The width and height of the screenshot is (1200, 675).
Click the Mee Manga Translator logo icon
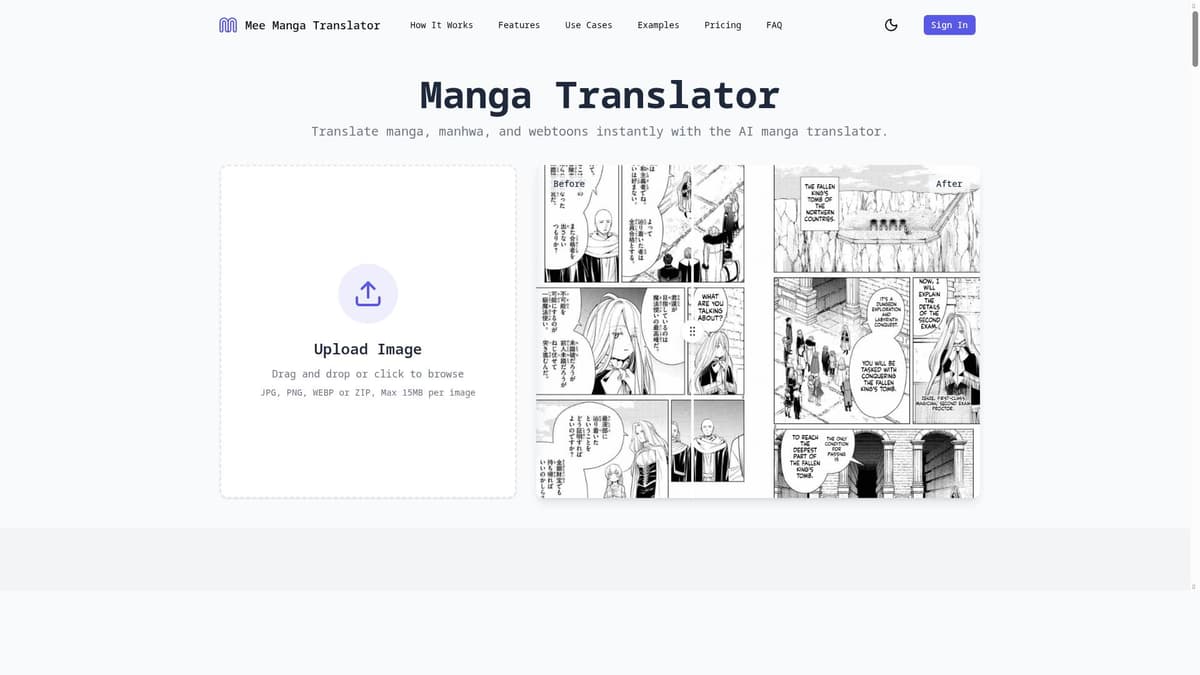(x=227, y=24)
